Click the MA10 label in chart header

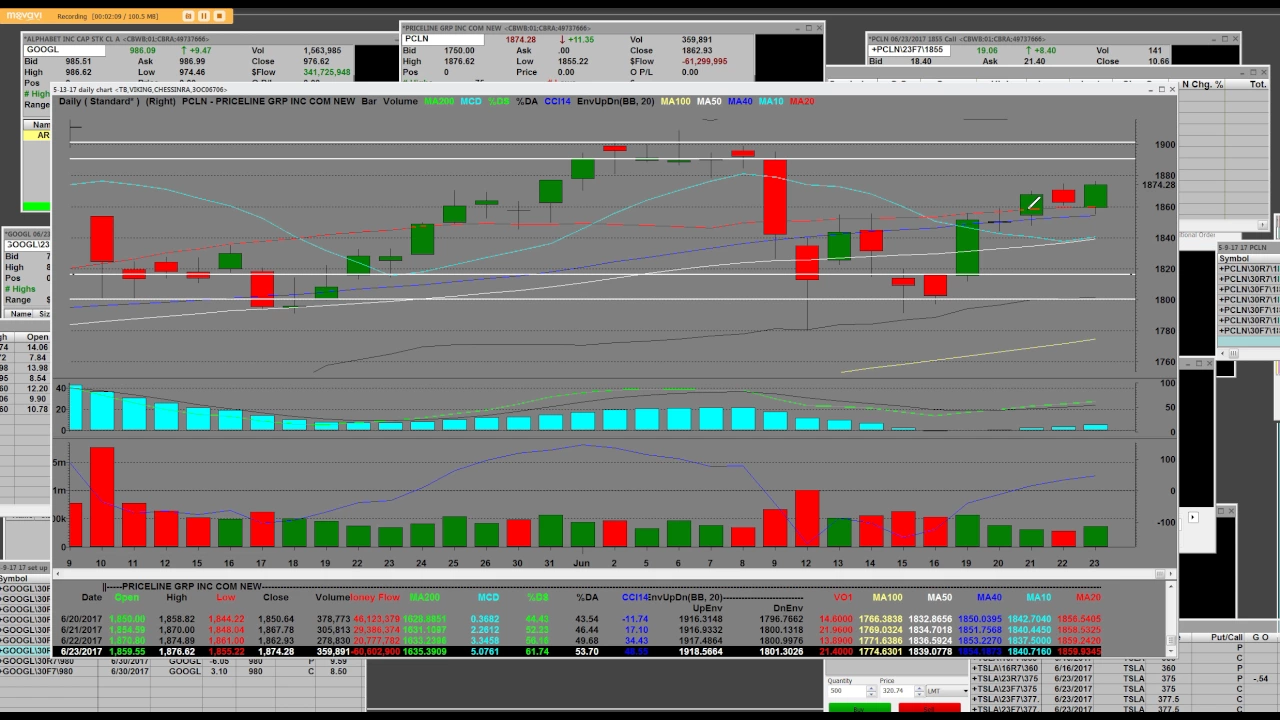click(x=771, y=101)
